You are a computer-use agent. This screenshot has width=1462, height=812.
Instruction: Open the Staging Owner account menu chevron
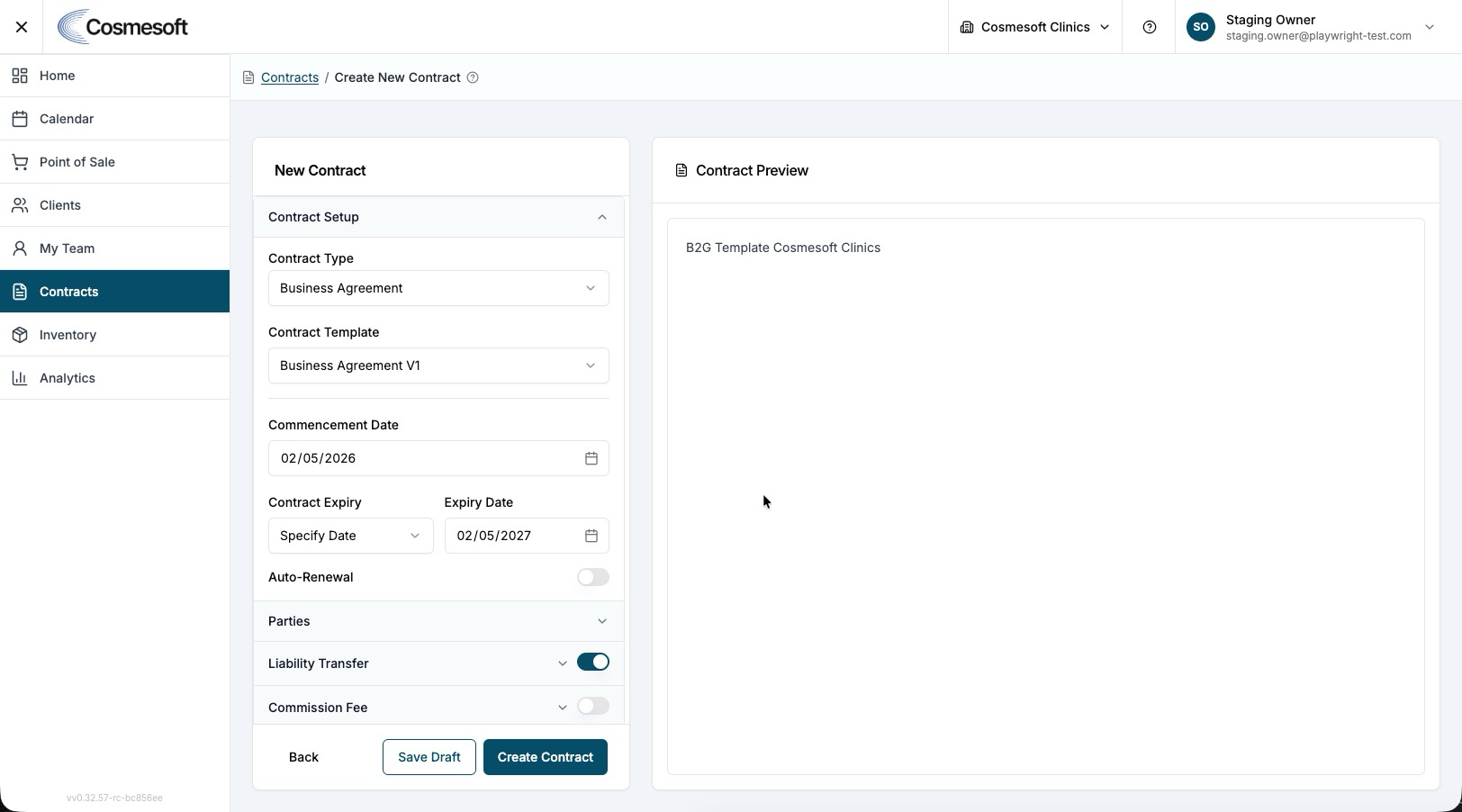pos(1430,27)
